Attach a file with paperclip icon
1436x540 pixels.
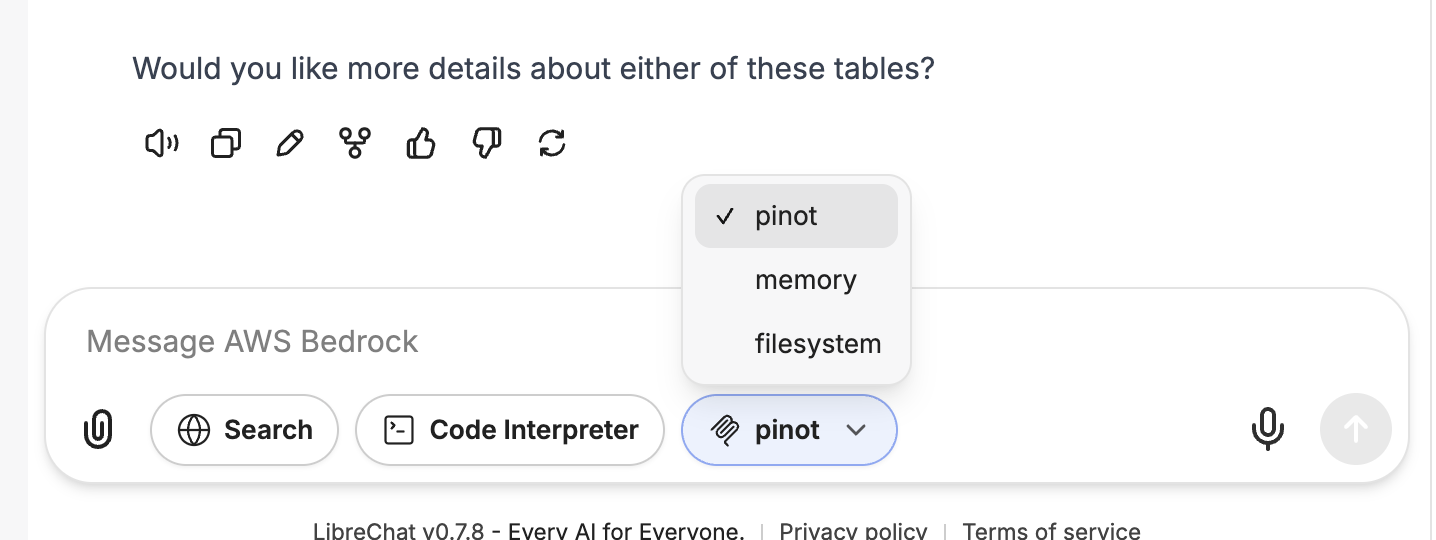(98, 430)
